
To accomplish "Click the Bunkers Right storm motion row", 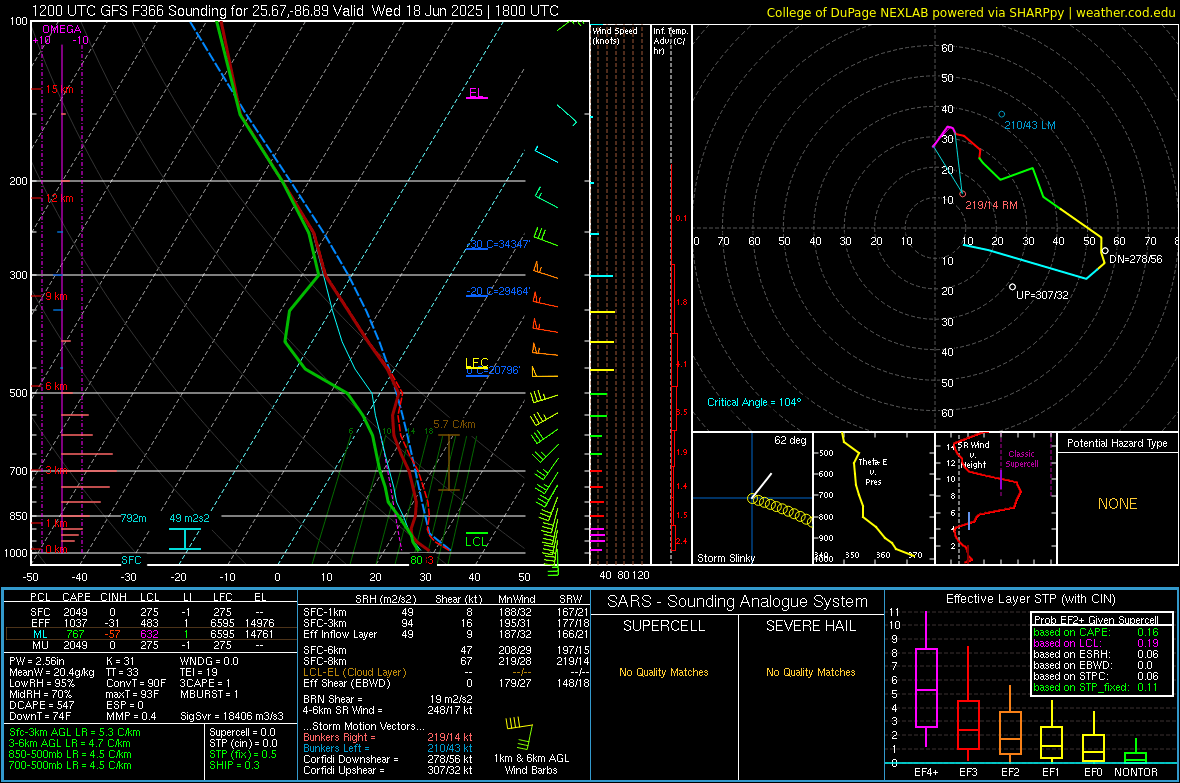I will pyautogui.click(x=388, y=737).
